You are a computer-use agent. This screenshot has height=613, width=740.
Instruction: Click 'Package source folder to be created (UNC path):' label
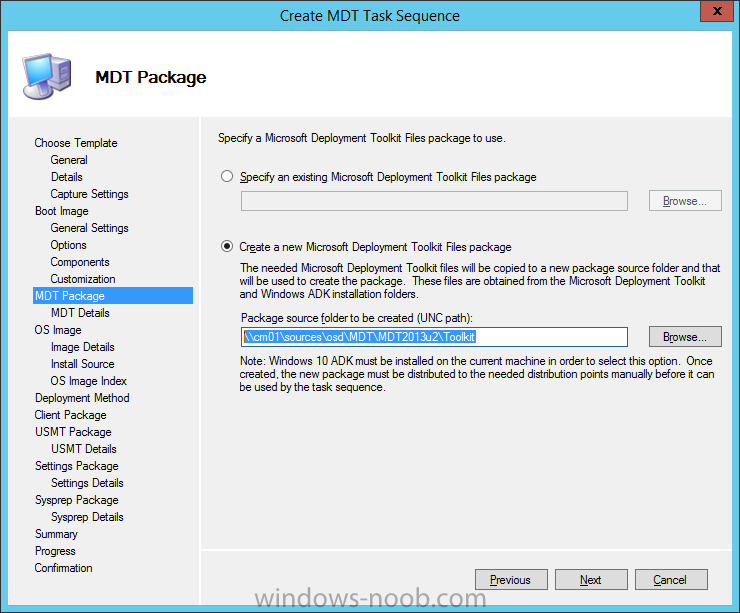[357, 318]
